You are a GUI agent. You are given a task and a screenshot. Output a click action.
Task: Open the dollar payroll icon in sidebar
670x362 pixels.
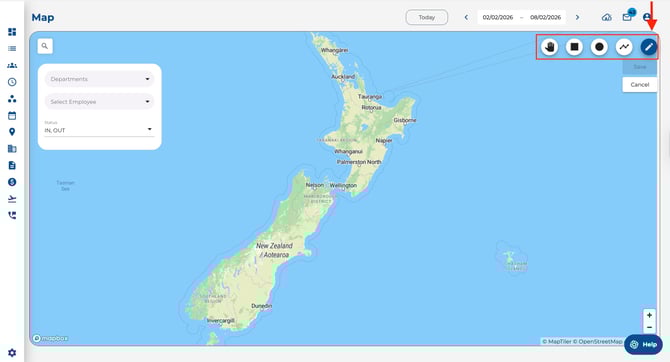click(x=12, y=182)
